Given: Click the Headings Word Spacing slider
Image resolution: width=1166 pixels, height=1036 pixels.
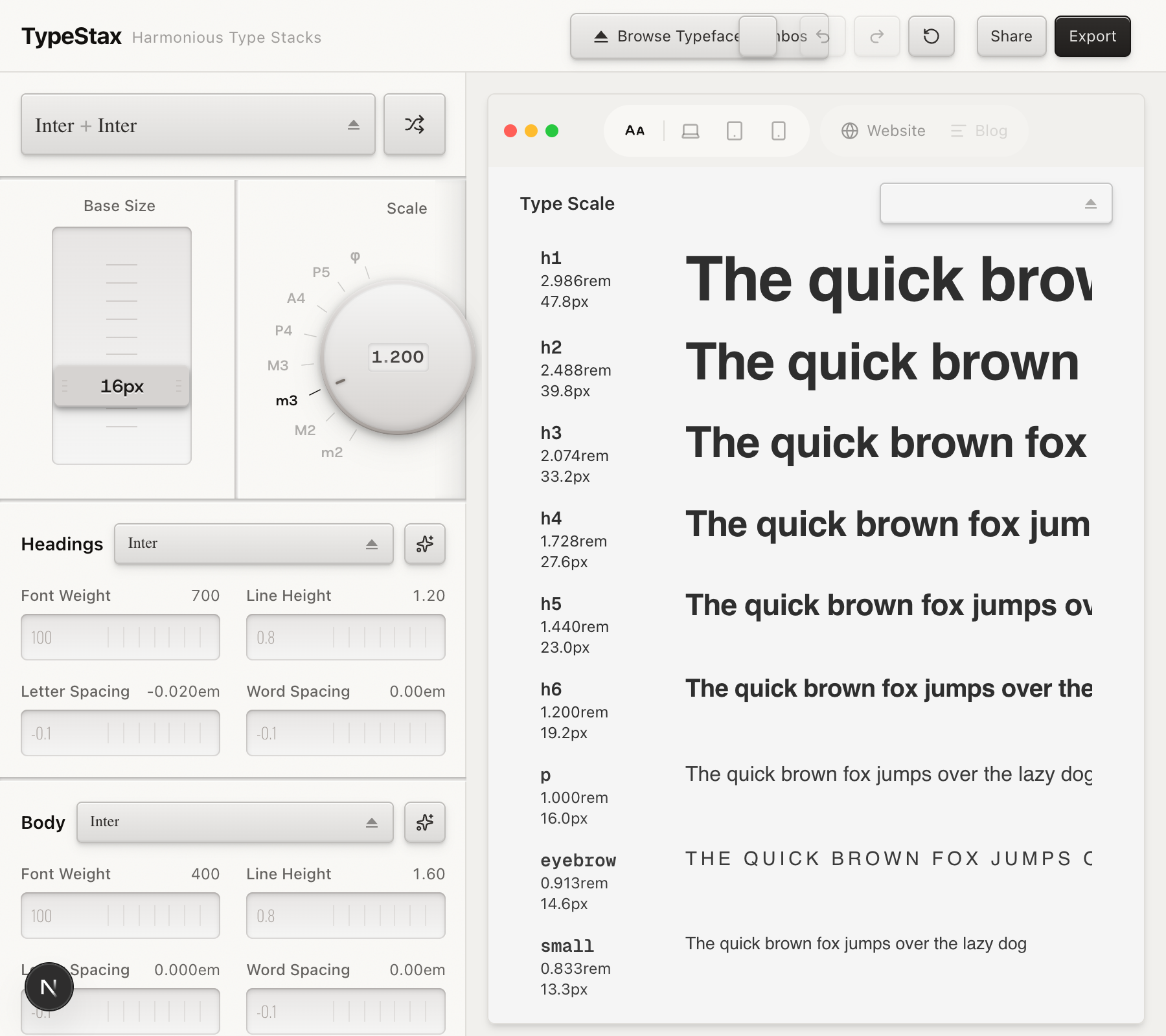Looking at the screenshot, I should click(346, 733).
